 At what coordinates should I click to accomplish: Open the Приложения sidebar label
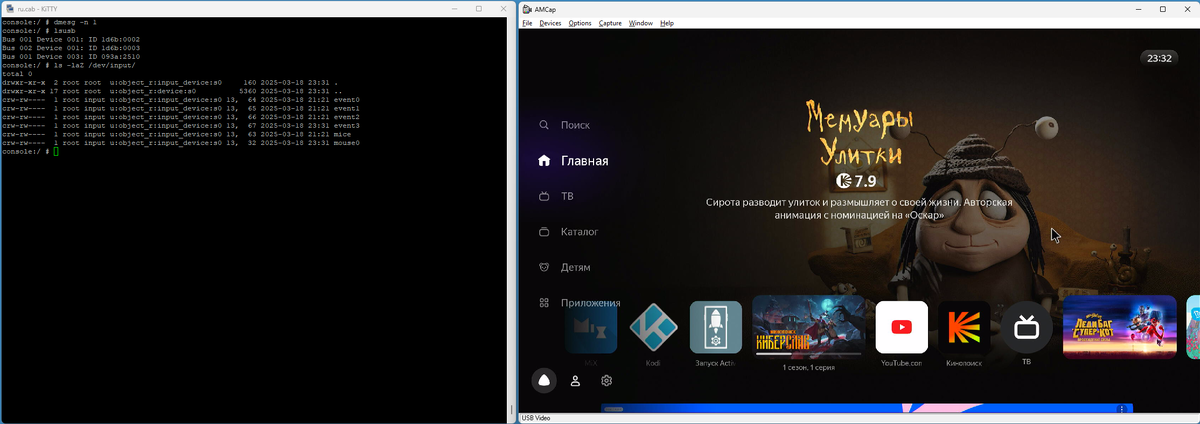[x=591, y=303]
